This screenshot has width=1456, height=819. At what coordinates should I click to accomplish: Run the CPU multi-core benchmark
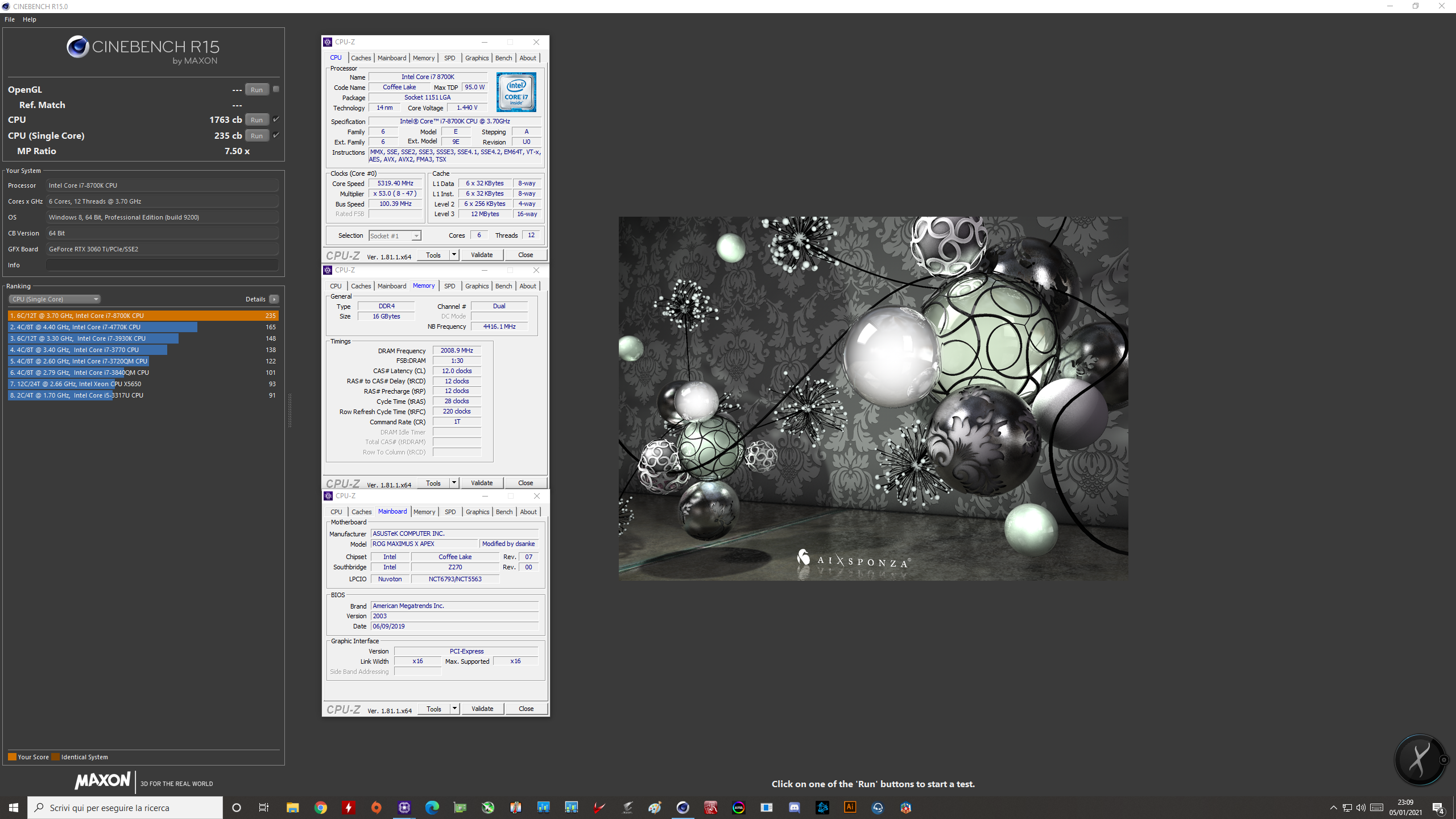click(257, 120)
